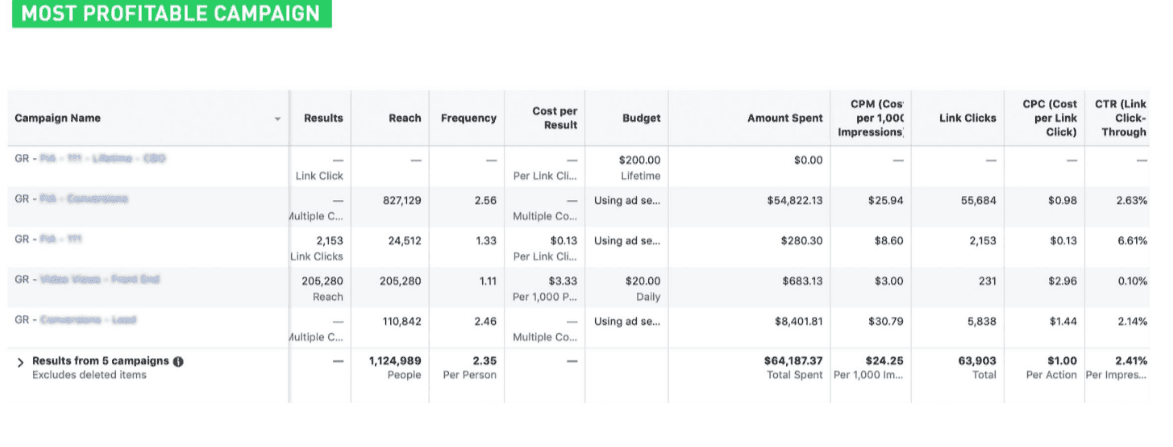Select the 6.61% CTR value

pyautogui.click(x=1132, y=241)
